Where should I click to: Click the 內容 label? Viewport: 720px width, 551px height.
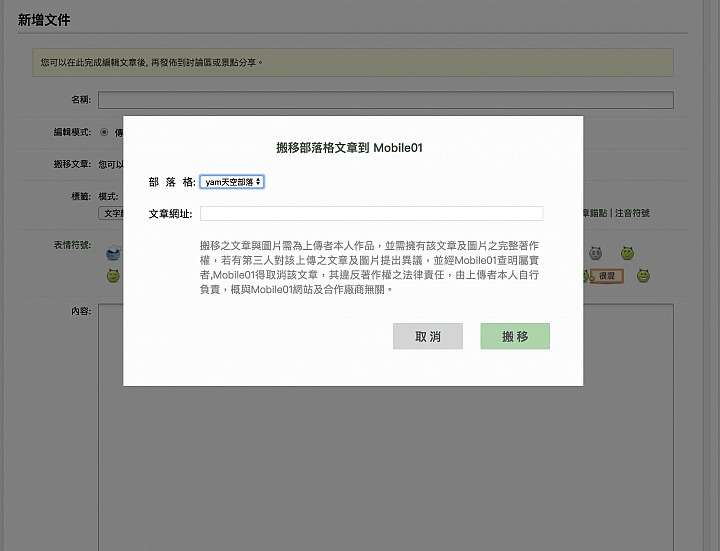click(81, 311)
